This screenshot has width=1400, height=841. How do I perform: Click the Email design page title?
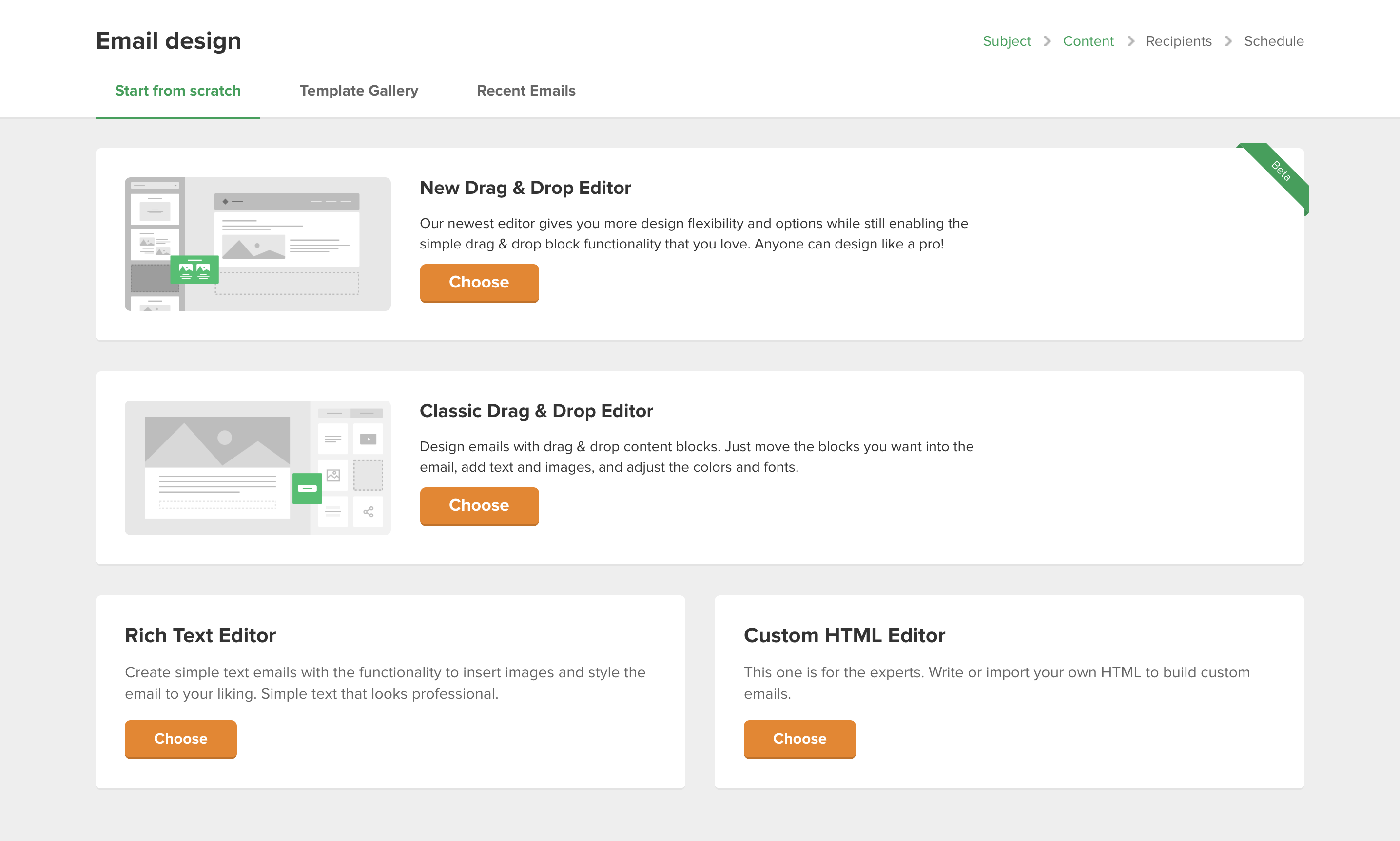tap(168, 41)
